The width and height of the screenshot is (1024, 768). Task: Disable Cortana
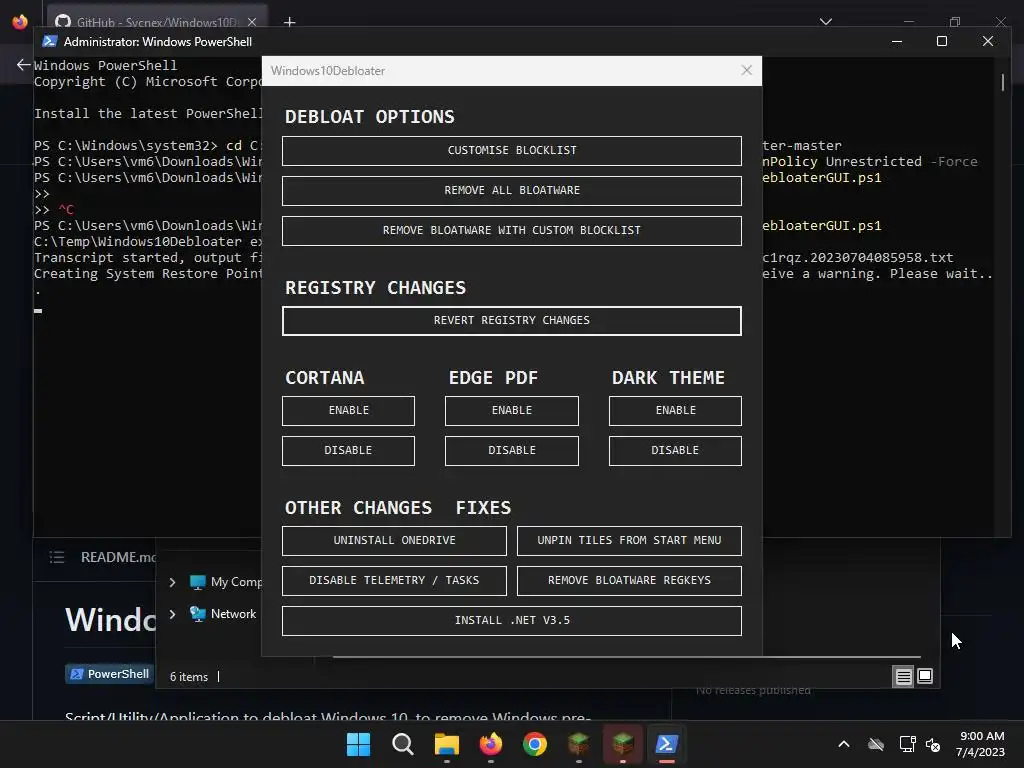(348, 451)
